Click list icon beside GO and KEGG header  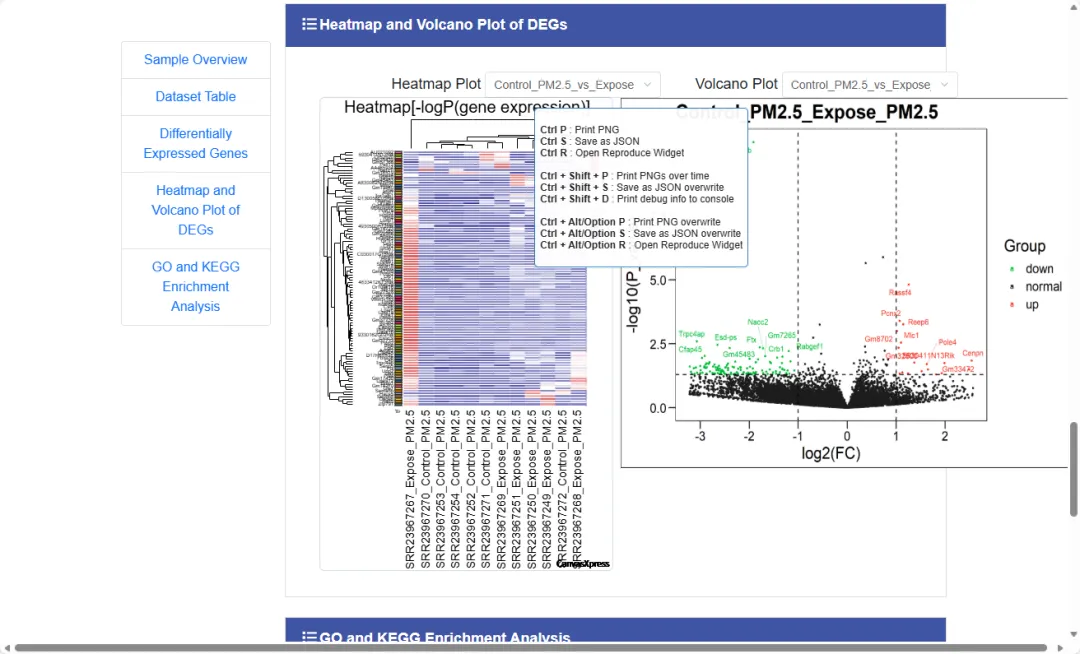click(x=310, y=638)
